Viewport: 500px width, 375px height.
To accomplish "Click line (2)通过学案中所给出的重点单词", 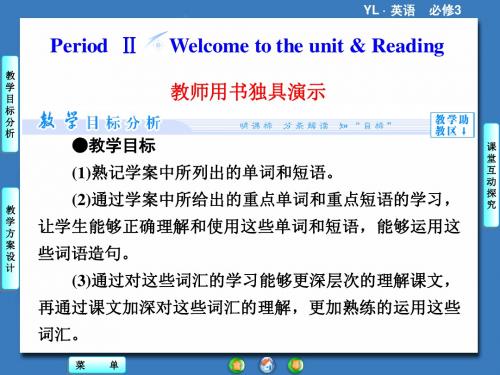I will pyautogui.click(x=262, y=200).
